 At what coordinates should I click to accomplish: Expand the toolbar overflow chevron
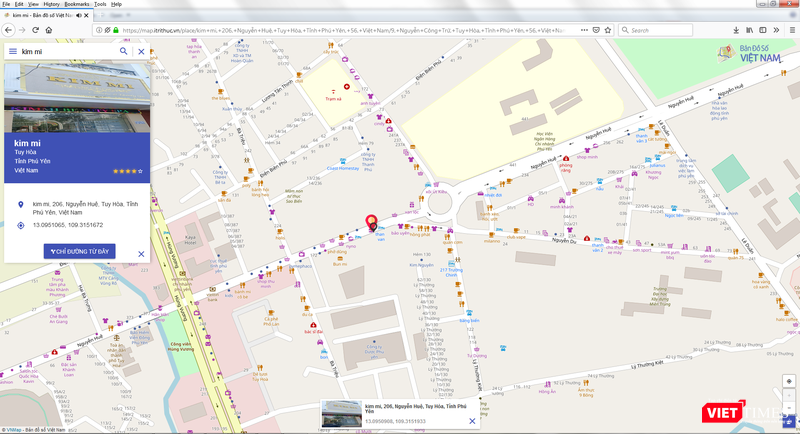coord(777,29)
